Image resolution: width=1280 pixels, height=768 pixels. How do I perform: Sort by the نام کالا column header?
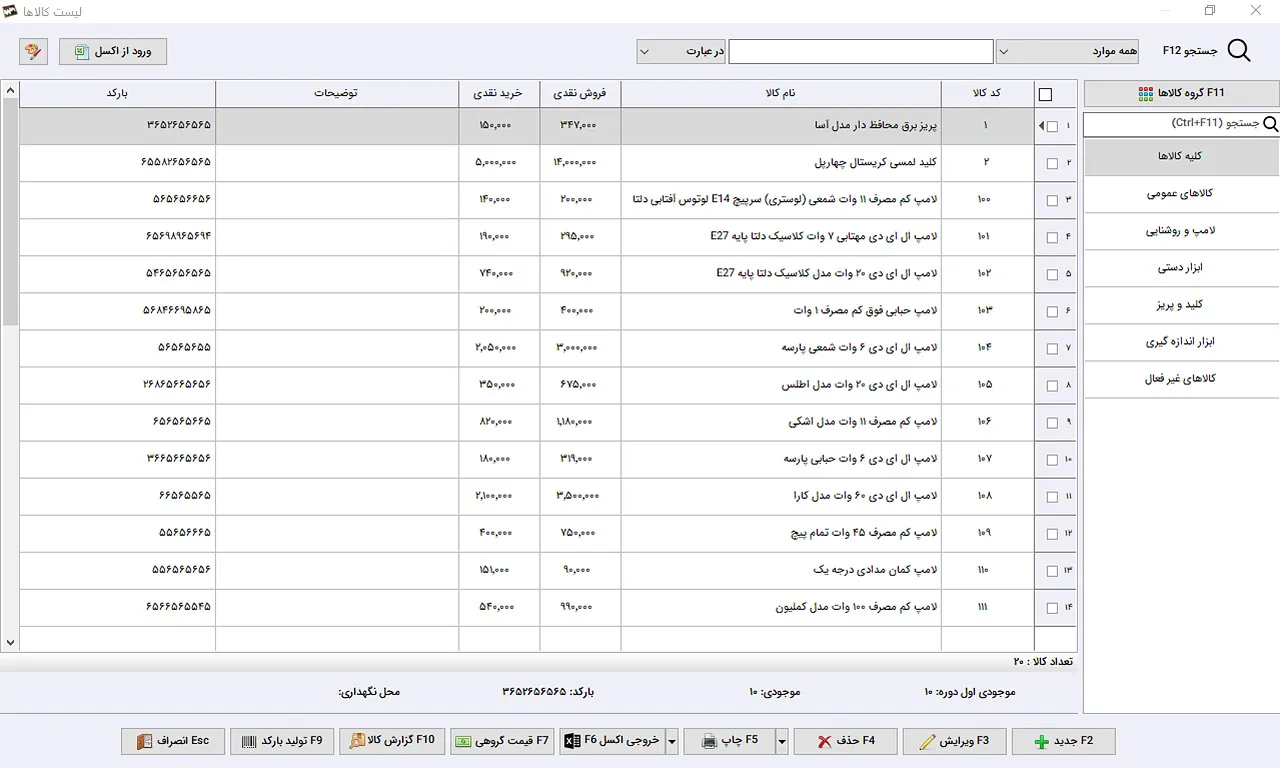pos(781,93)
